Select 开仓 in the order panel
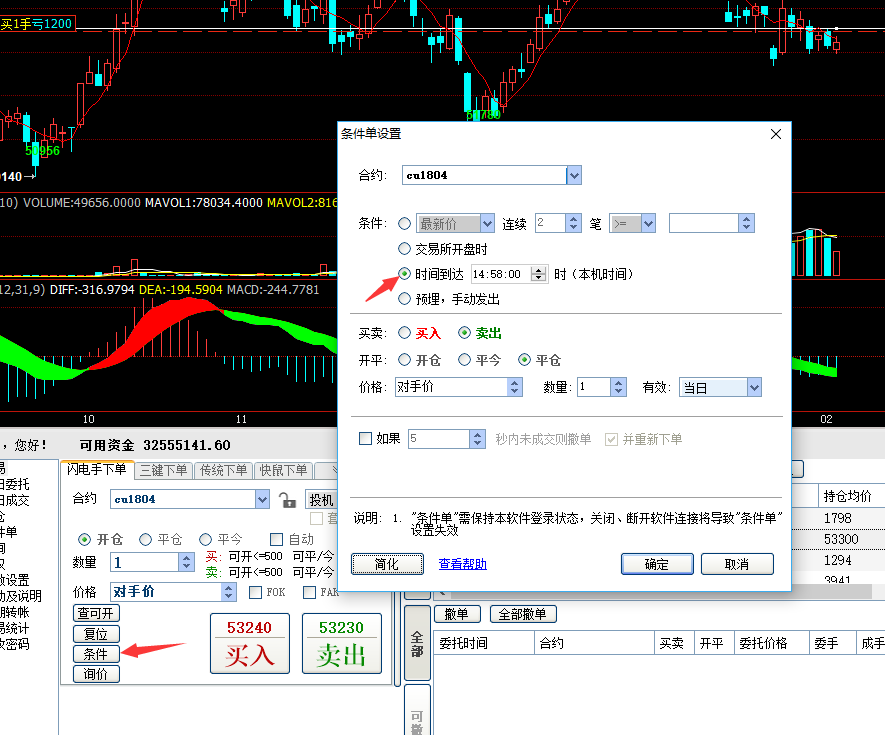This screenshot has width=885, height=735. tap(85, 540)
